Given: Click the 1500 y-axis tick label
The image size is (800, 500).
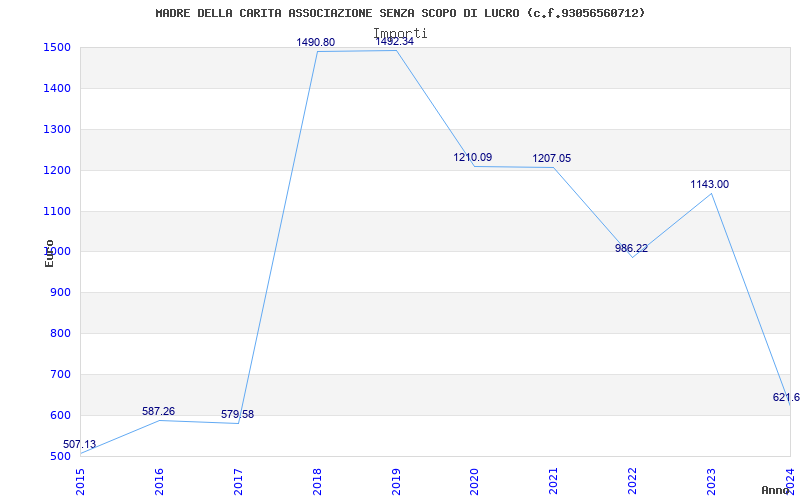Looking at the screenshot, I should tap(57, 47).
